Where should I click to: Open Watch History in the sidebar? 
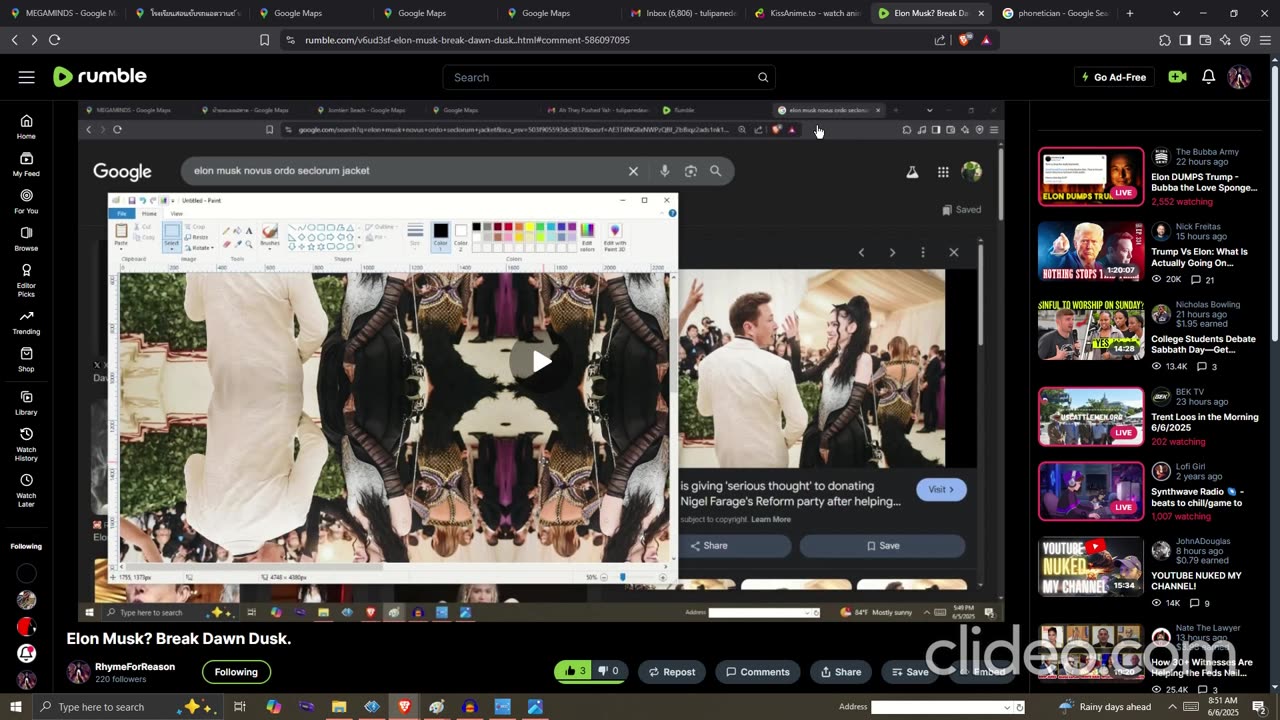click(x=26, y=445)
